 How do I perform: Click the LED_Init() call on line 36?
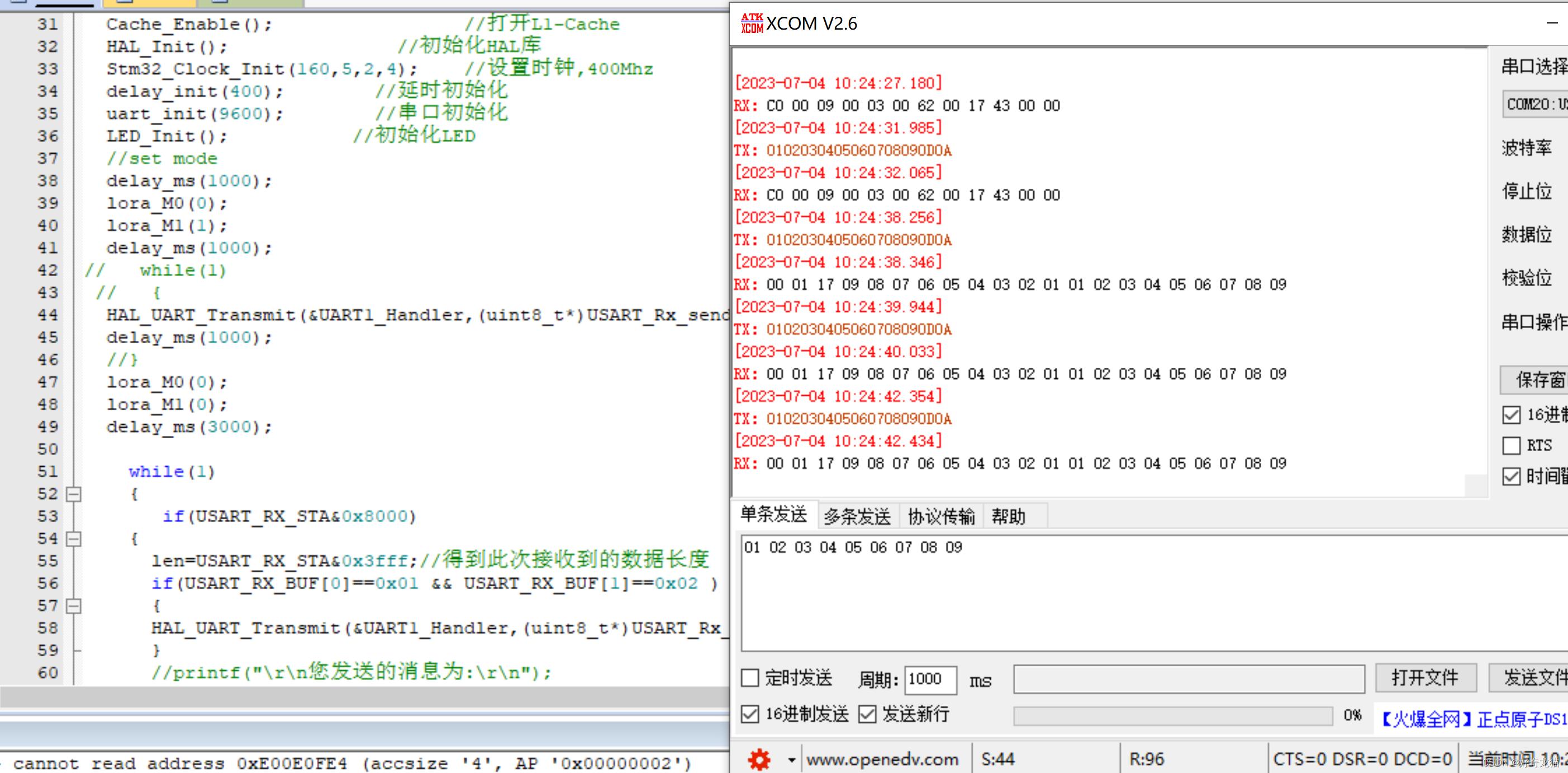click(x=167, y=136)
